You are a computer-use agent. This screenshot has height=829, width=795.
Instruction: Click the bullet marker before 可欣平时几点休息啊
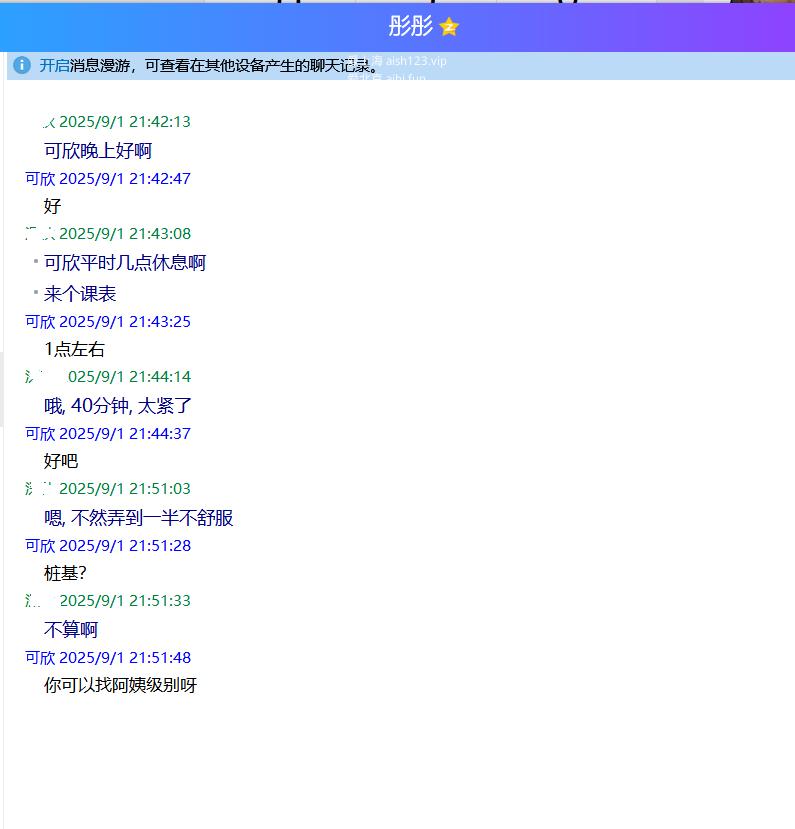tap(36, 262)
